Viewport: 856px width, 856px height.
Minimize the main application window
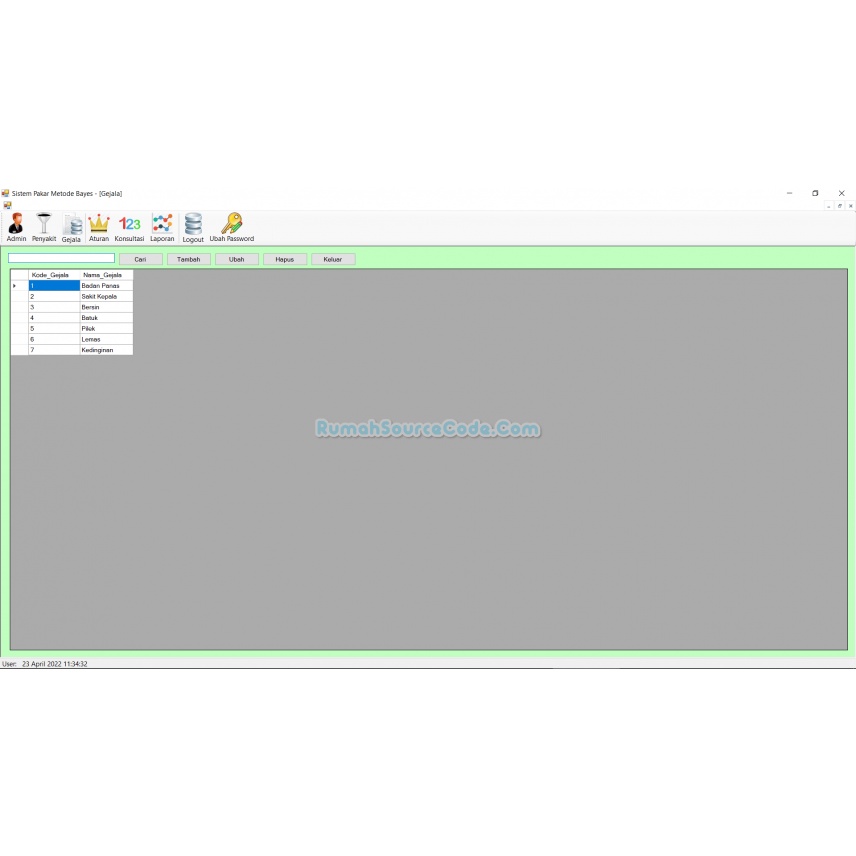tap(789, 193)
